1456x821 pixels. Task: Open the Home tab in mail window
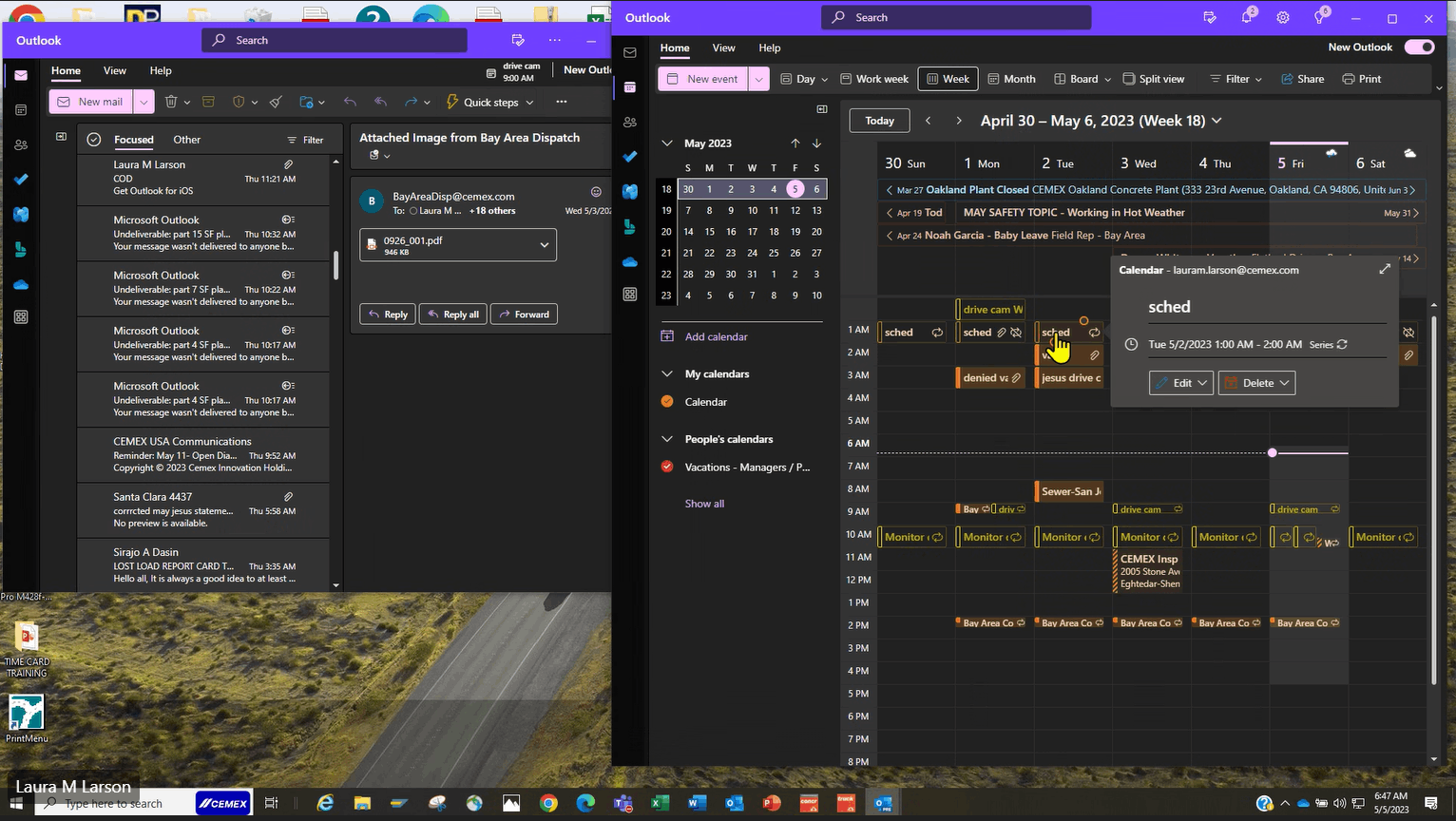click(66, 70)
